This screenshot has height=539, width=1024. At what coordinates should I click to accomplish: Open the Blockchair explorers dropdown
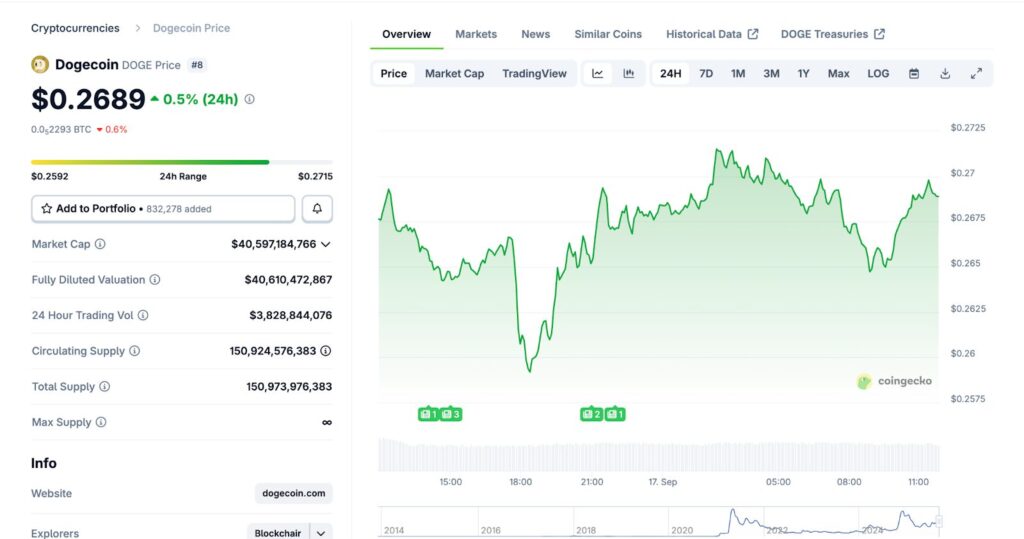point(278,534)
